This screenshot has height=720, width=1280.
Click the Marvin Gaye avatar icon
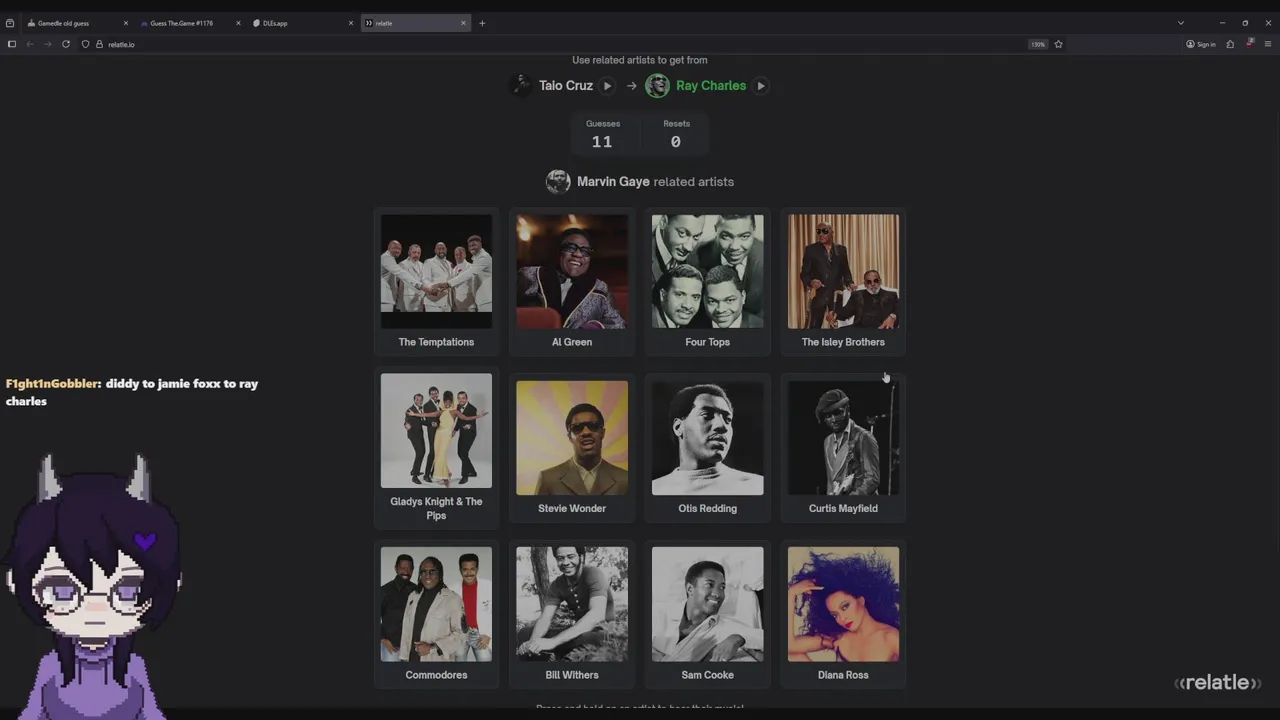coord(558,182)
